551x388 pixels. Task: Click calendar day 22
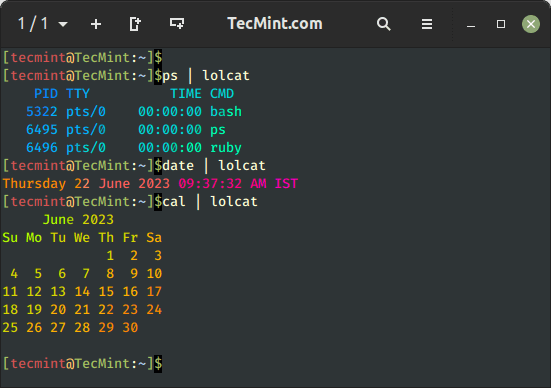(x=106, y=310)
